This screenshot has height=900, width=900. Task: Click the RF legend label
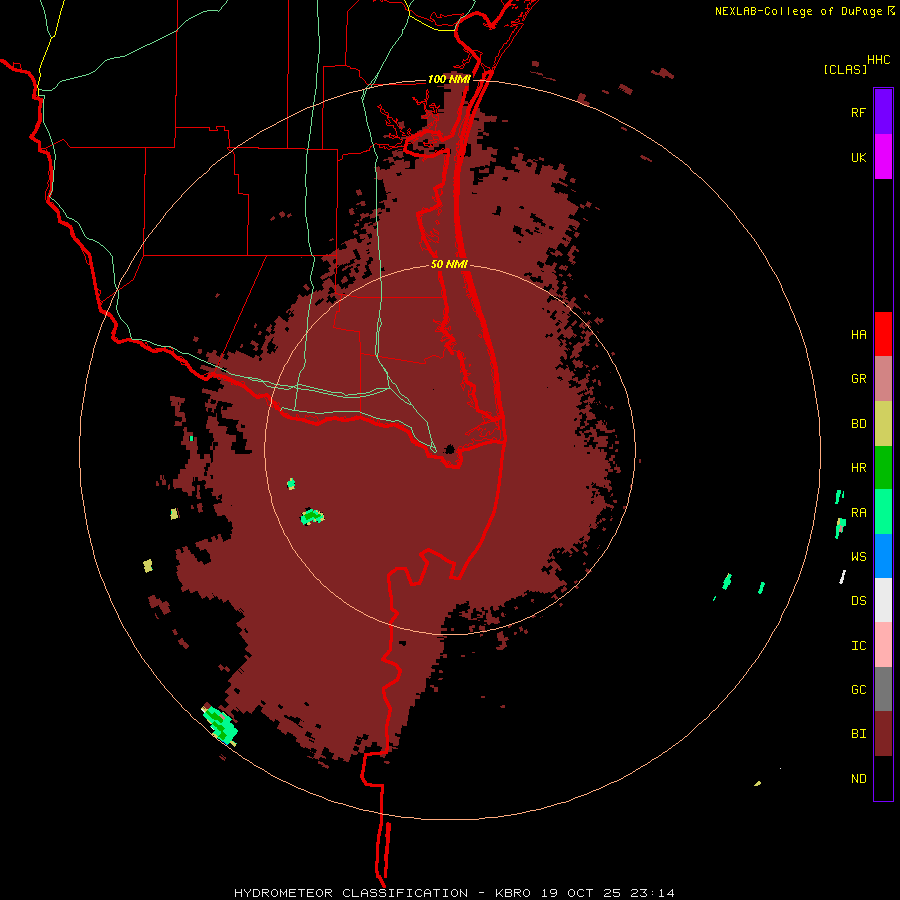(858, 112)
